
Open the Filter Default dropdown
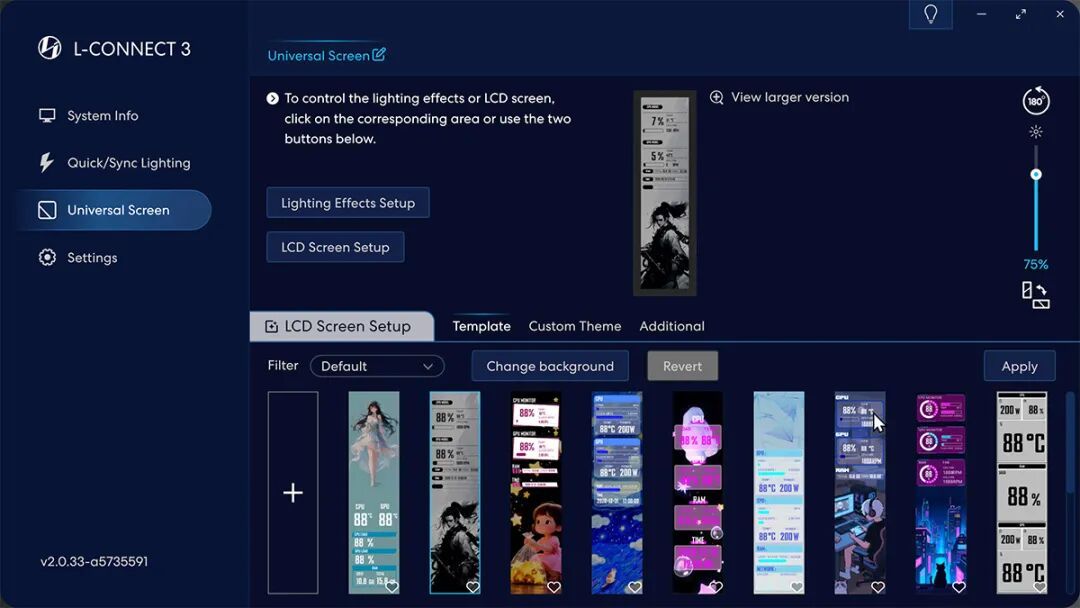pos(377,366)
